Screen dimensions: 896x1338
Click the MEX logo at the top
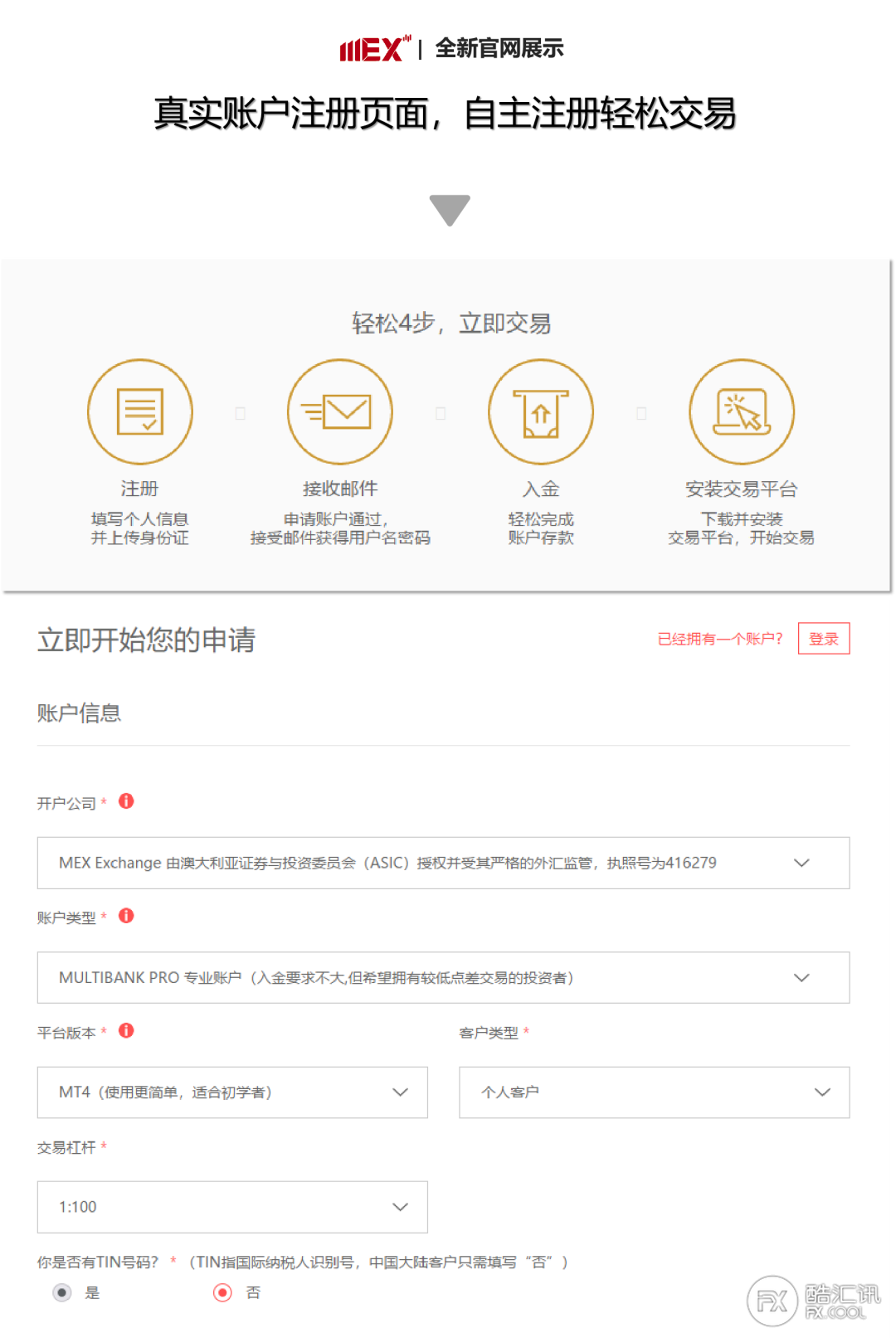point(375,49)
